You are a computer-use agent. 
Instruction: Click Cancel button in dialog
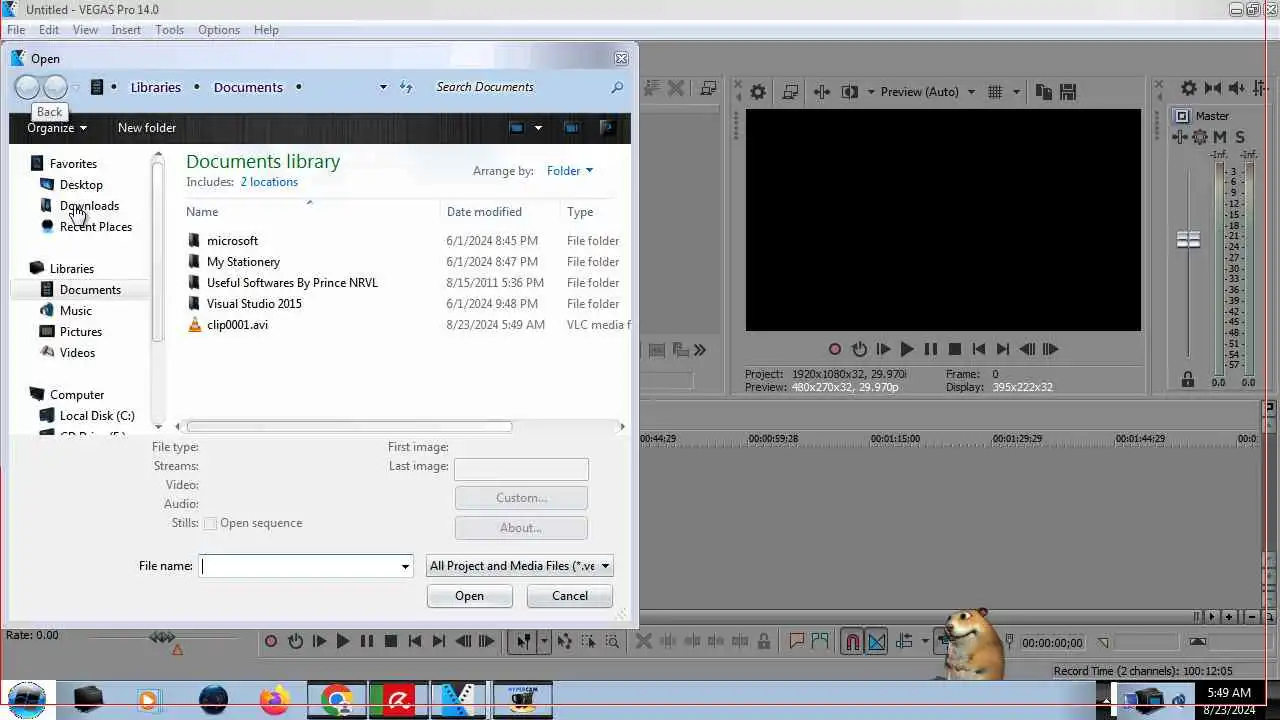(x=570, y=596)
